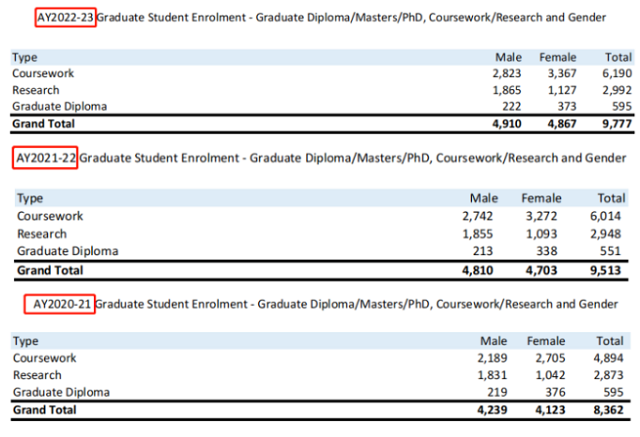Click the AY2021-22 heading label
Viewport: 640px width, 437px height.
coord(46,158)
